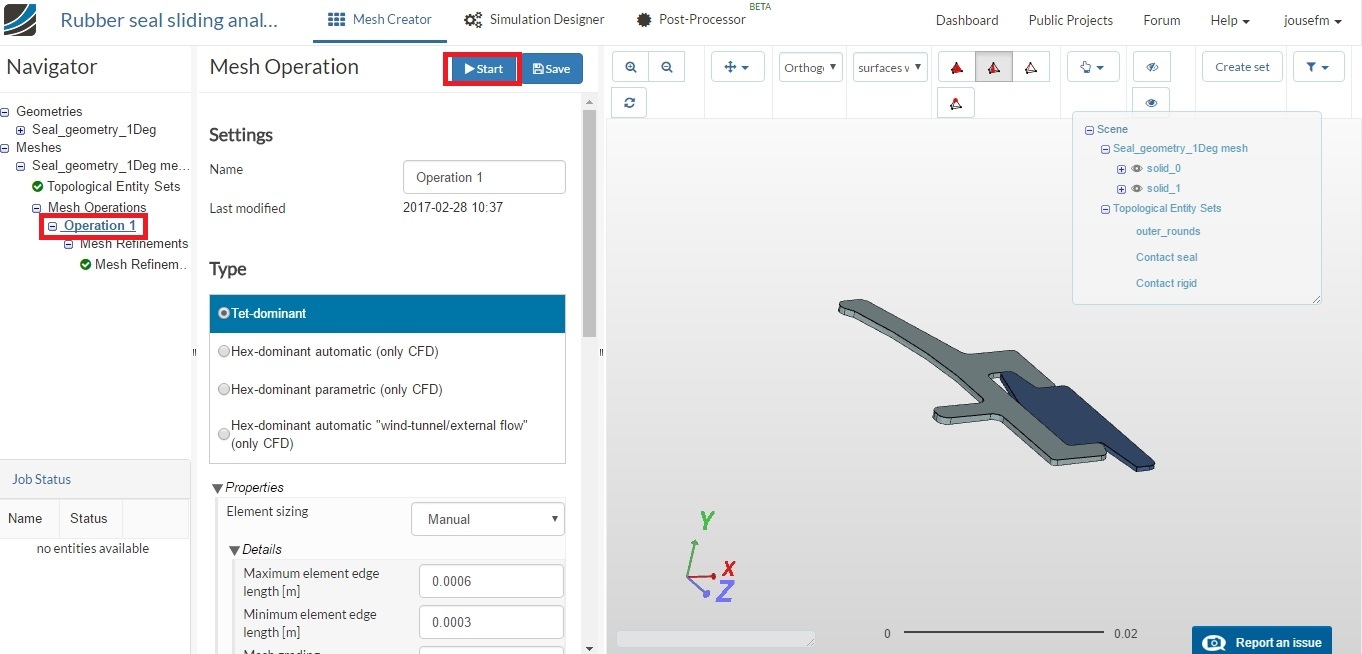Image resolution: width=1362 pixels, height=654 pixels.
Task: Open the surfaces render mode dropdown
Action: pyautogui.click(x=890, y=67)
